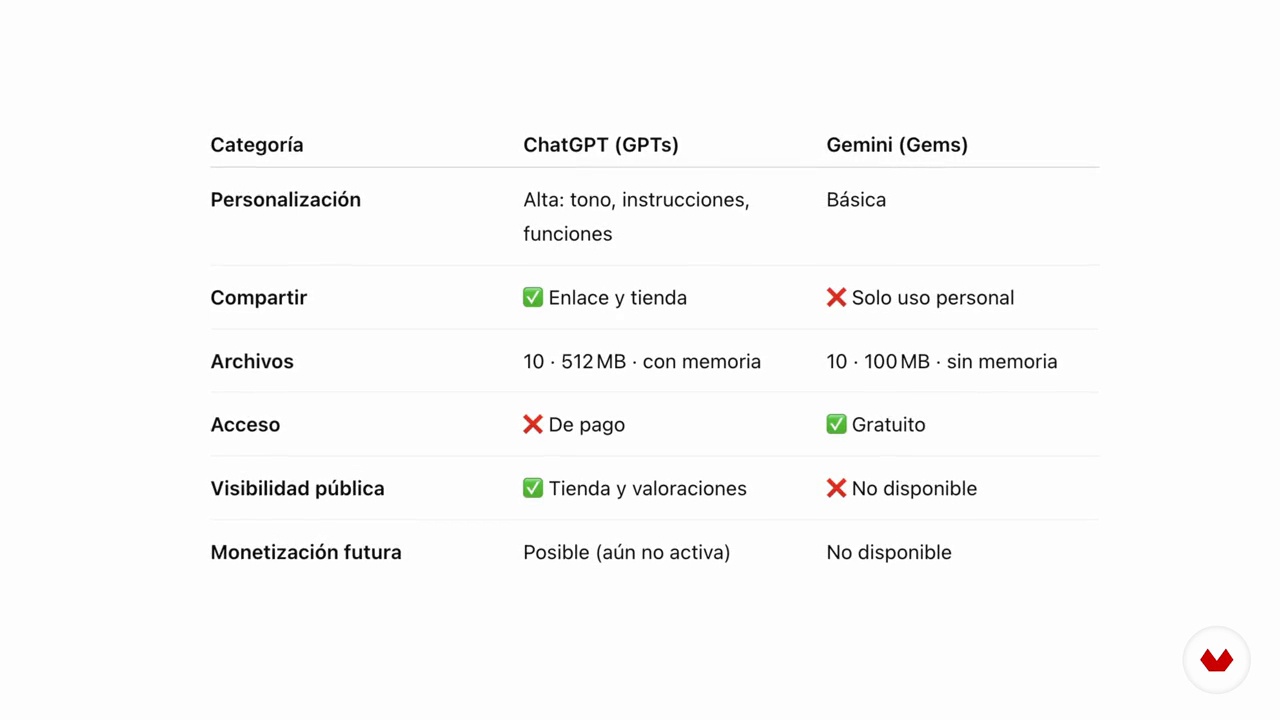Click the 'Posible (aún no activa)' cell

[x=627, y=552]
